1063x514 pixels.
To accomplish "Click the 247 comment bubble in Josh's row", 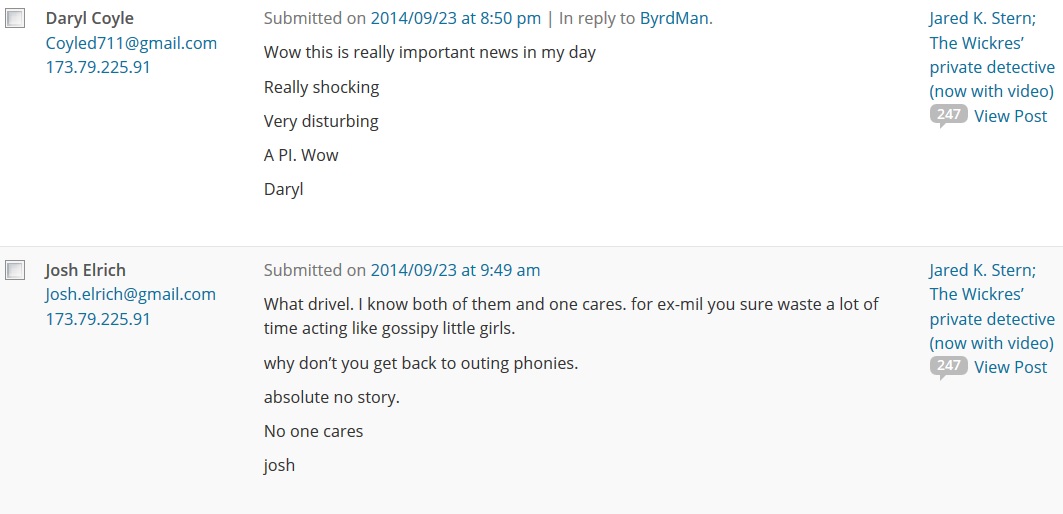I will click(948, 366).
